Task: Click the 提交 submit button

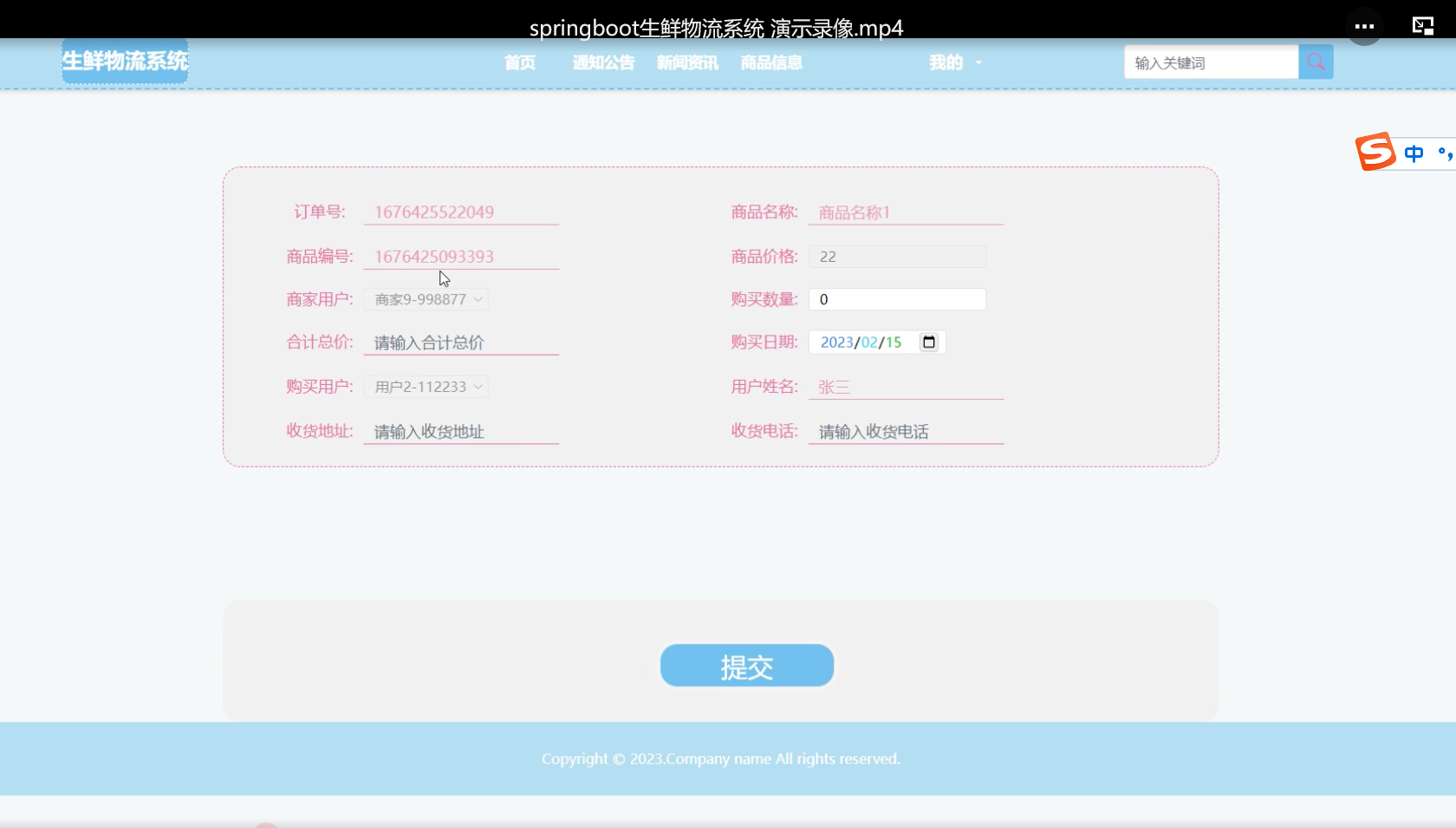Action: pos(747,666)
